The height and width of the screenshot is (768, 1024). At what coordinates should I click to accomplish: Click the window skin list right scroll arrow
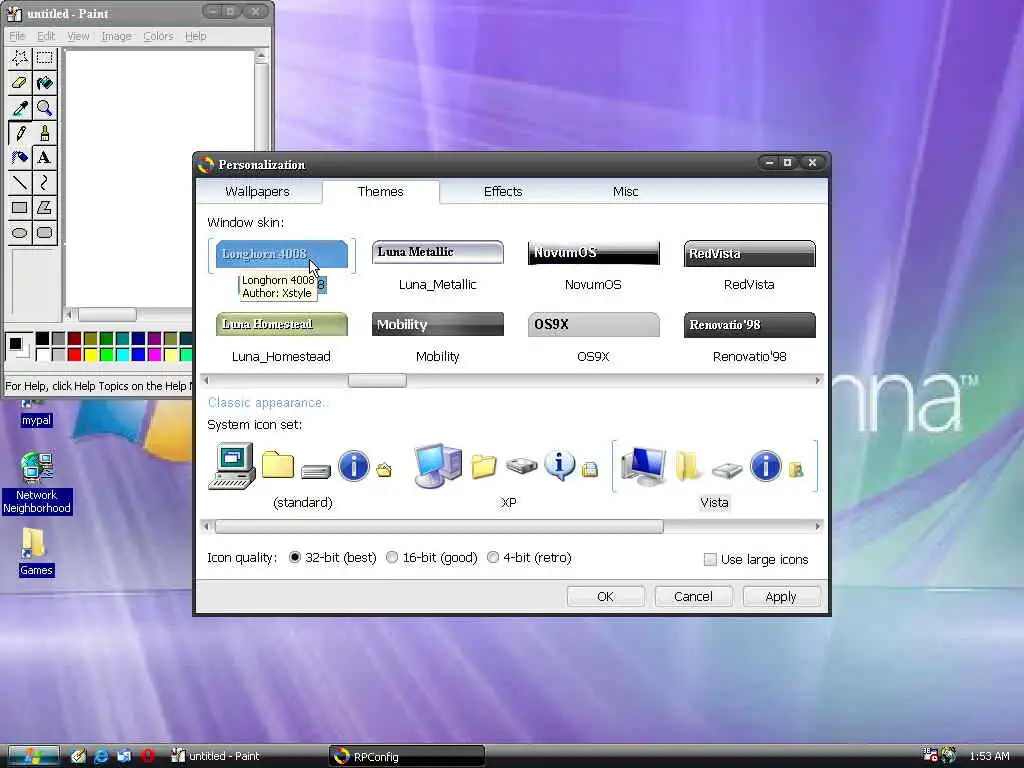click(817, 380)
